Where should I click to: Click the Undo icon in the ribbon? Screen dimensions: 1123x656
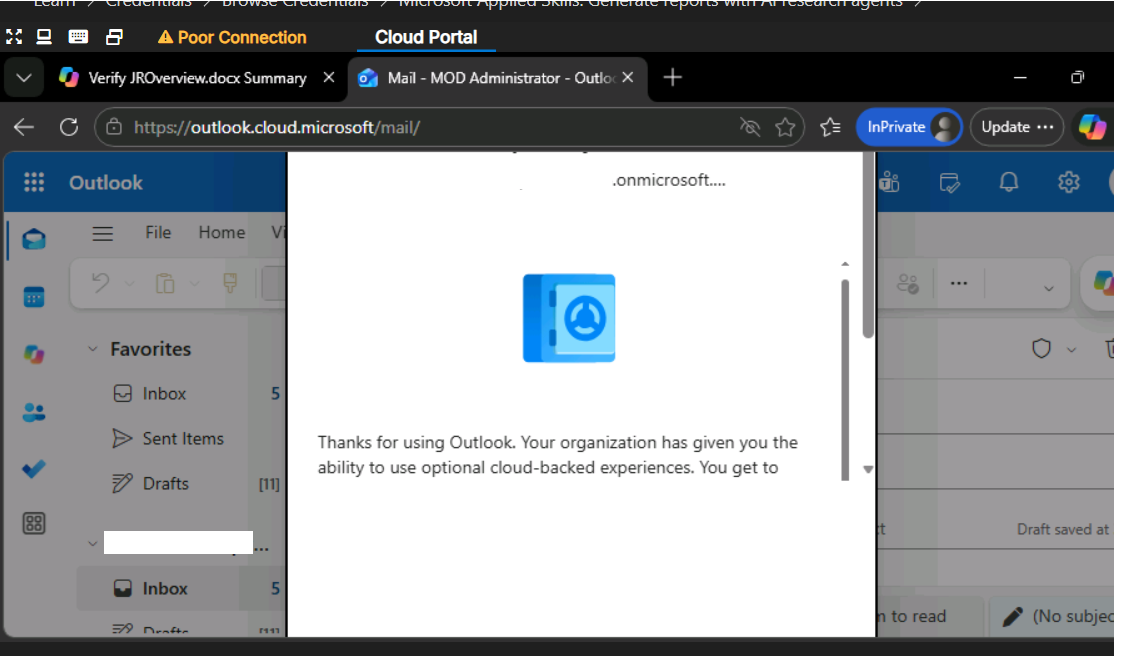click(100, 283)
